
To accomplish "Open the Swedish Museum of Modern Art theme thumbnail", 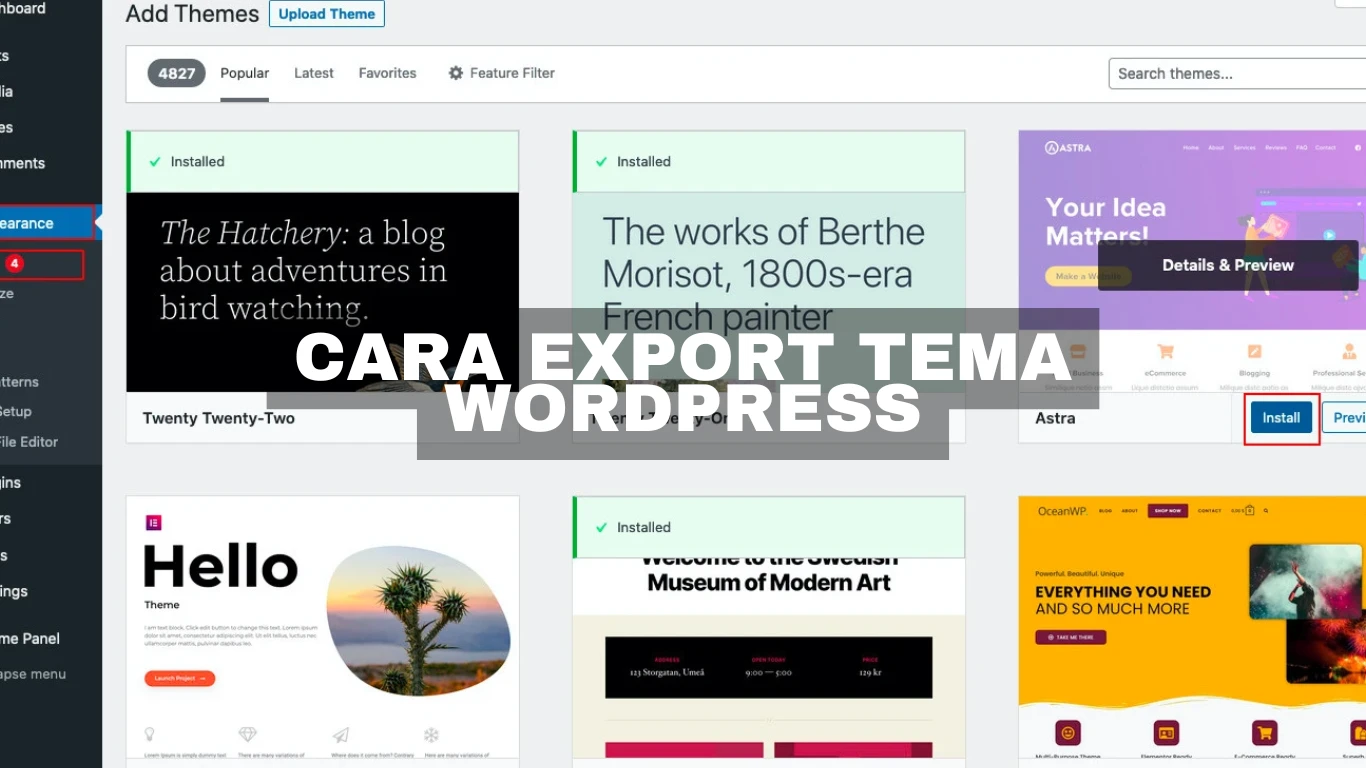I will [769, 658].
